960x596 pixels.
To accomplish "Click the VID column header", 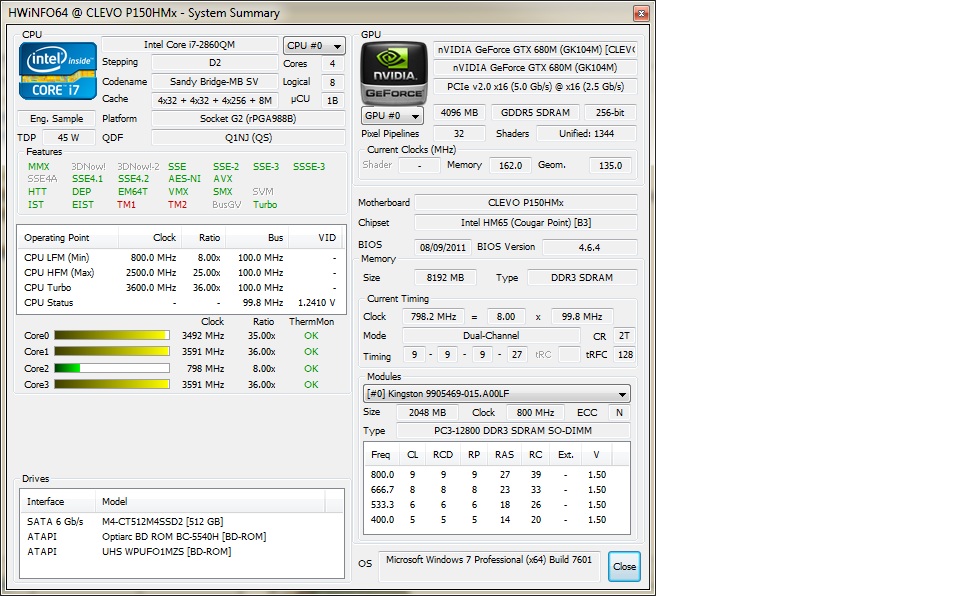I will click(x=317, y=238).
